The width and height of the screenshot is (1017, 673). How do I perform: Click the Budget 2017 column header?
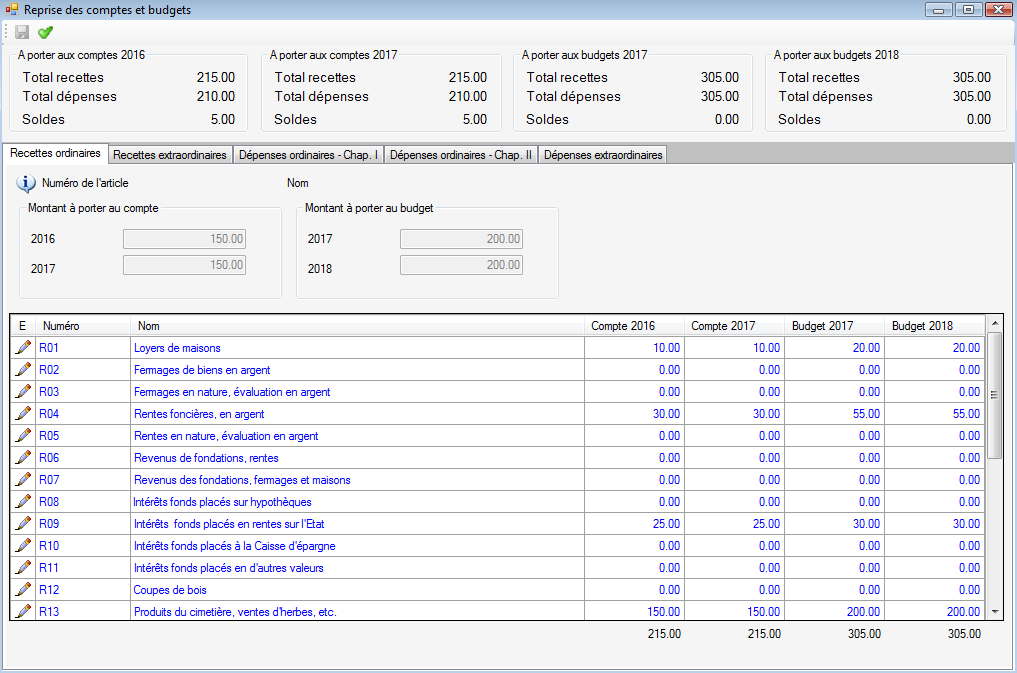tap(835, 325)
